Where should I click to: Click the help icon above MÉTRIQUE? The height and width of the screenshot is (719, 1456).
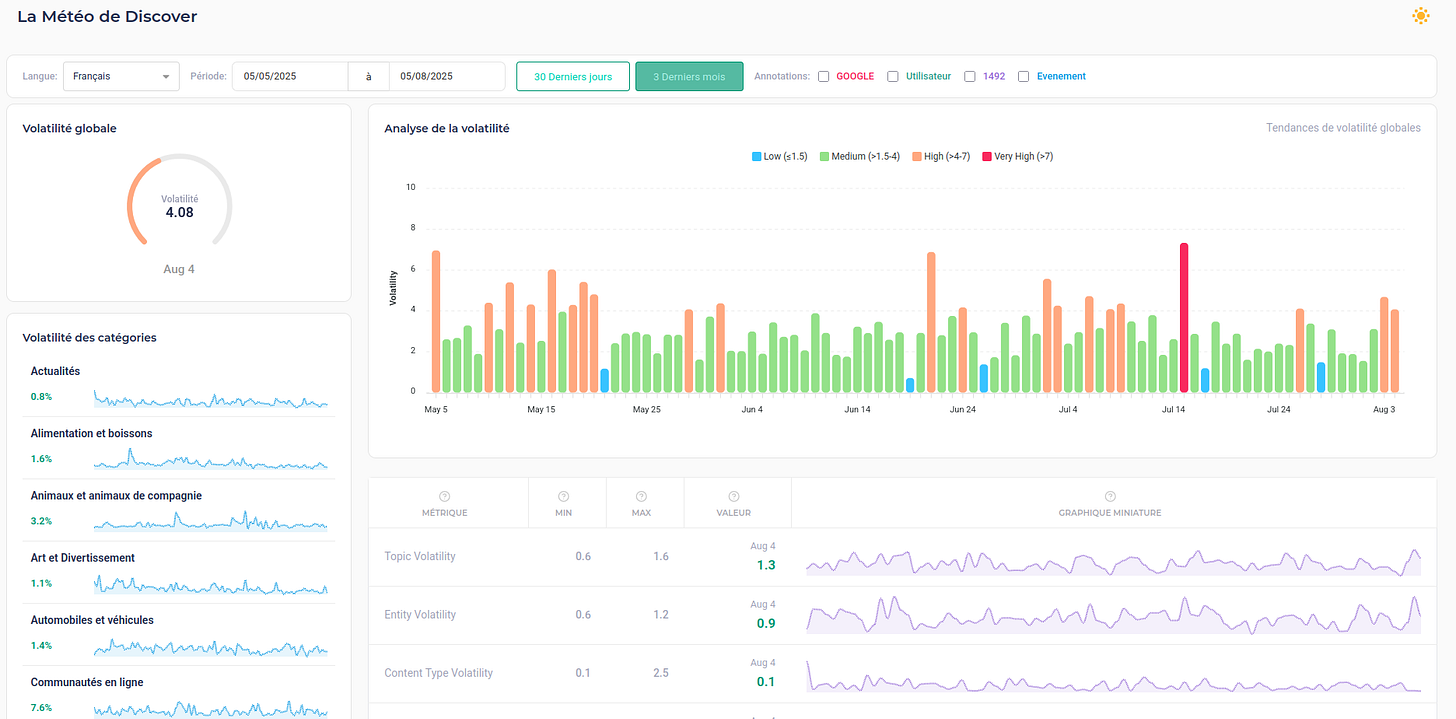pos(445,496)
